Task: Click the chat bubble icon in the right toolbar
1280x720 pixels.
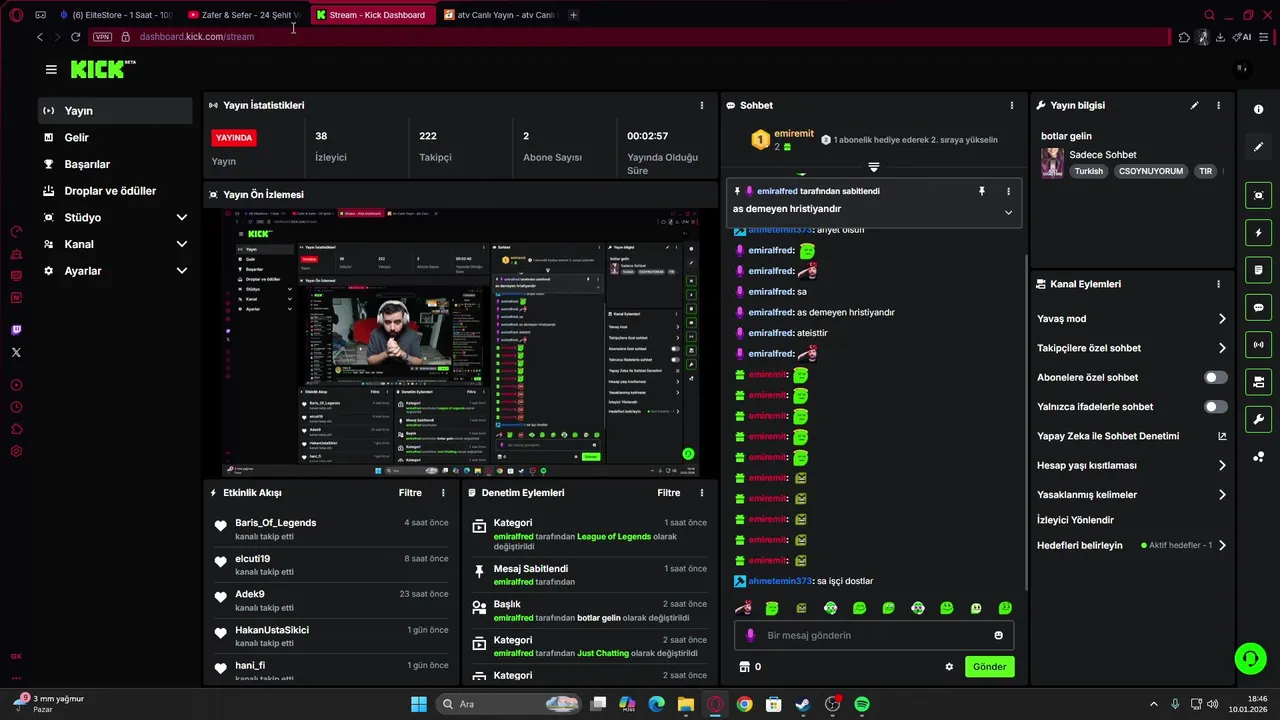Action: coord(1258,307)
